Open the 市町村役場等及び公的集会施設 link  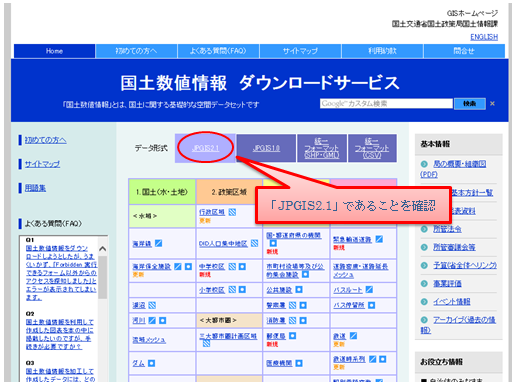click(x=295, y=270)
